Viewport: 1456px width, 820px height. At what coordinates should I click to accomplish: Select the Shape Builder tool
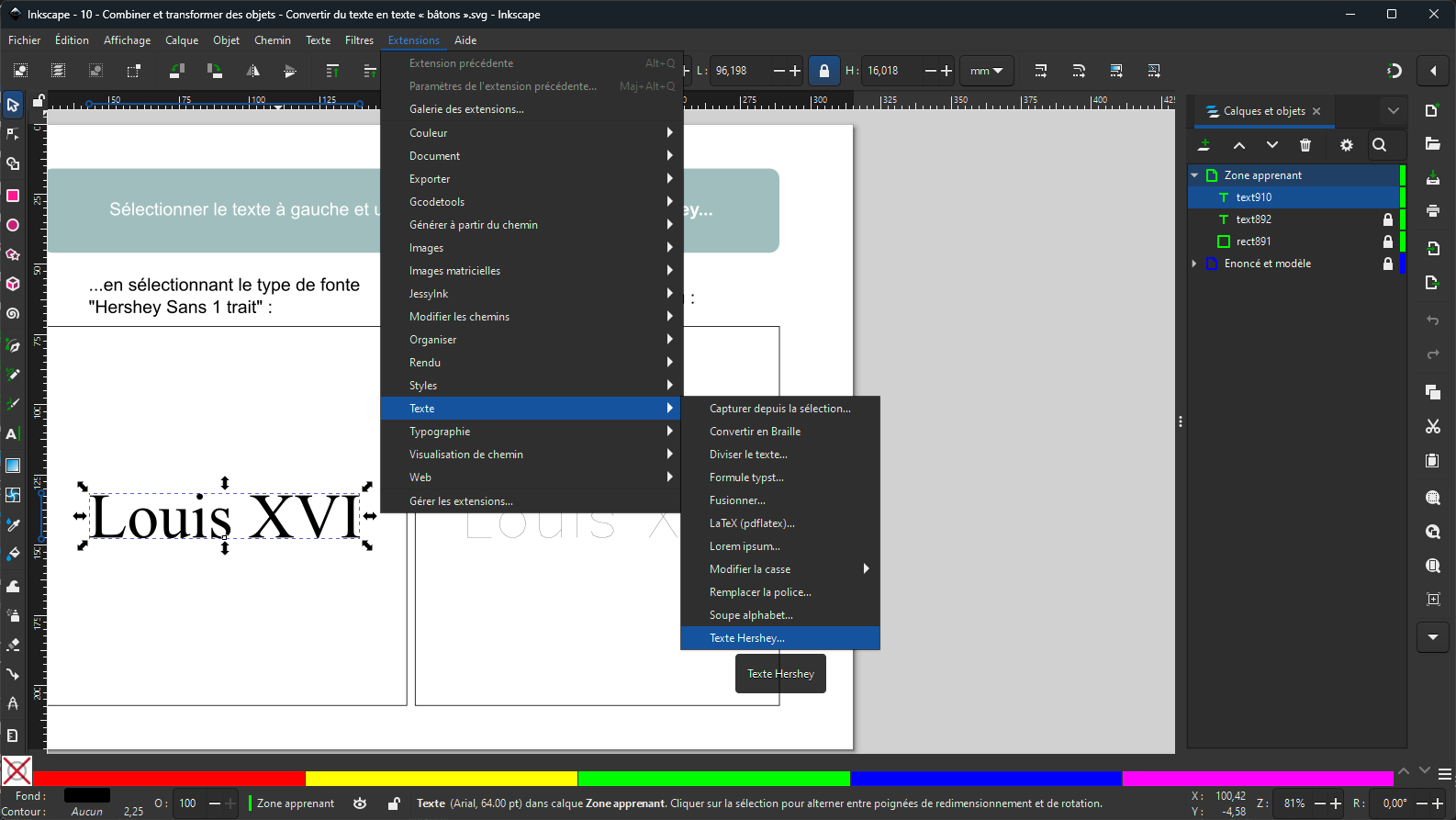[x=13, y=164]
